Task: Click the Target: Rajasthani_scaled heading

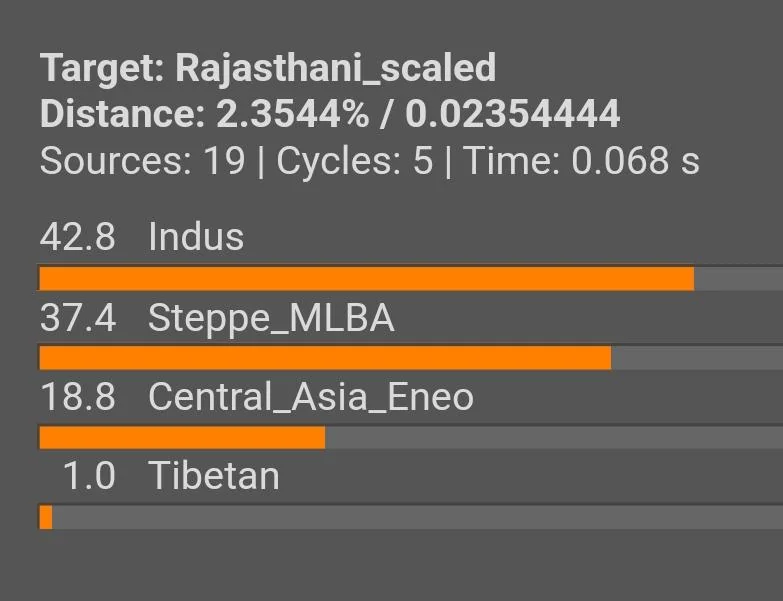Action: click(x=268, y=68)
